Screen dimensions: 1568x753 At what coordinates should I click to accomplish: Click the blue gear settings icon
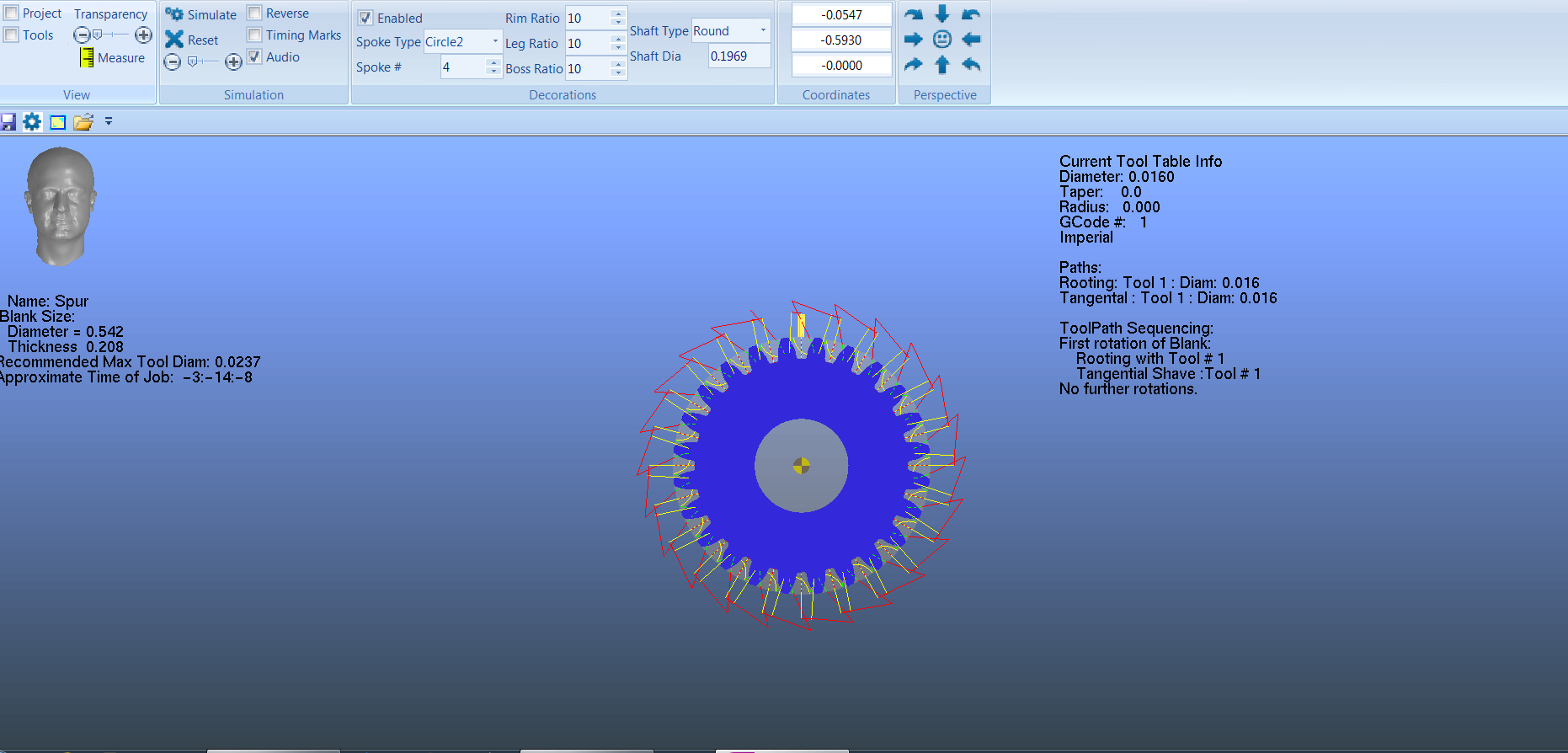click(x=32, y=122)
